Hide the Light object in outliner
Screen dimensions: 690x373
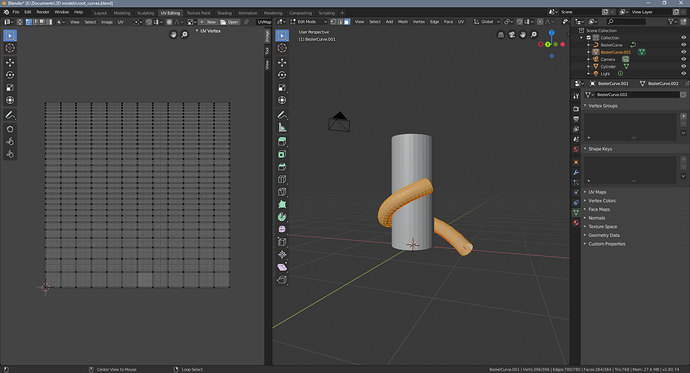tap(683, 73)
